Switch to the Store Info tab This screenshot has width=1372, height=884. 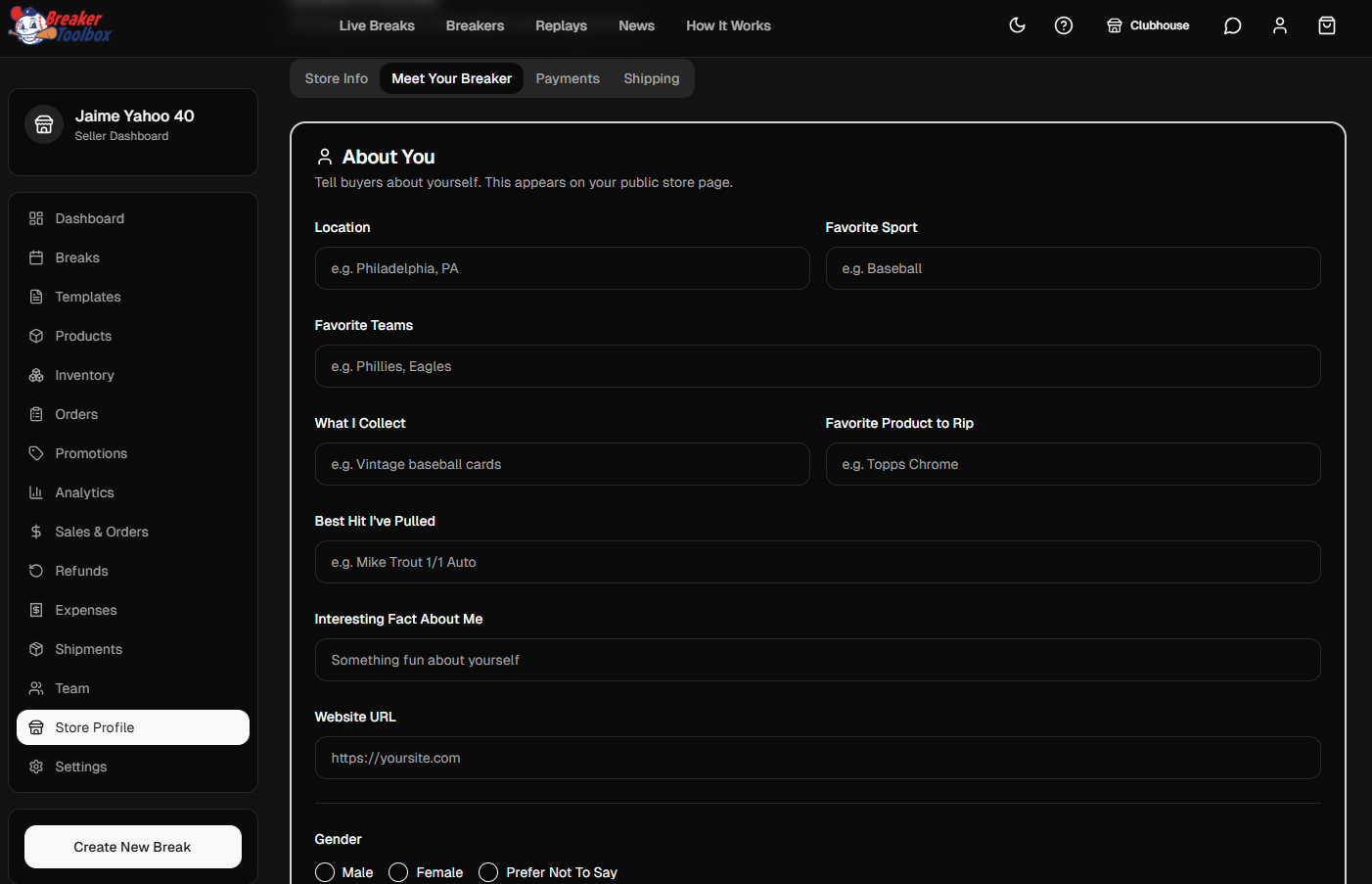pyautogui.click(x=337, y=78)
